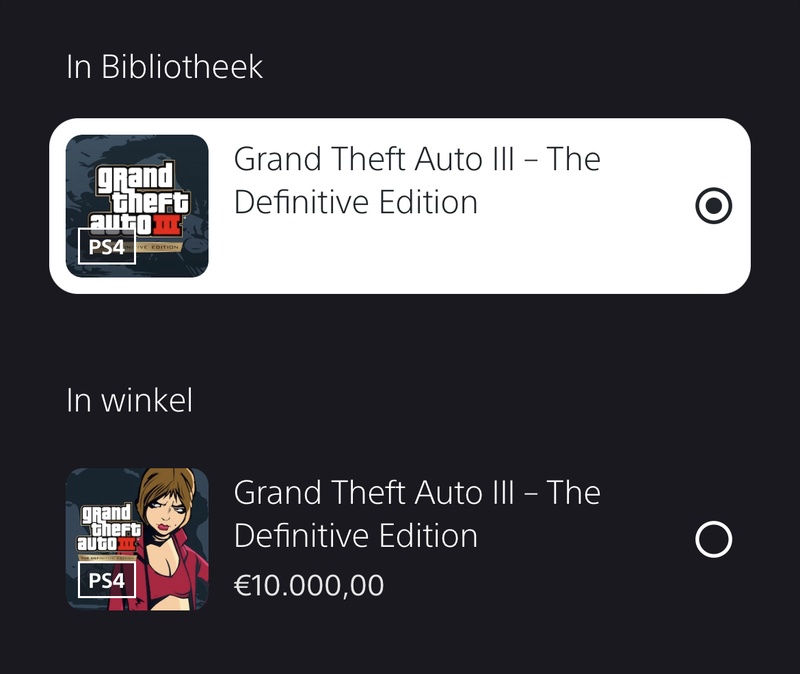The height and width of the screenshot is (674, 800).
Task: Select the library game title text
Action: pyautogui.click(x=417, y=180)
